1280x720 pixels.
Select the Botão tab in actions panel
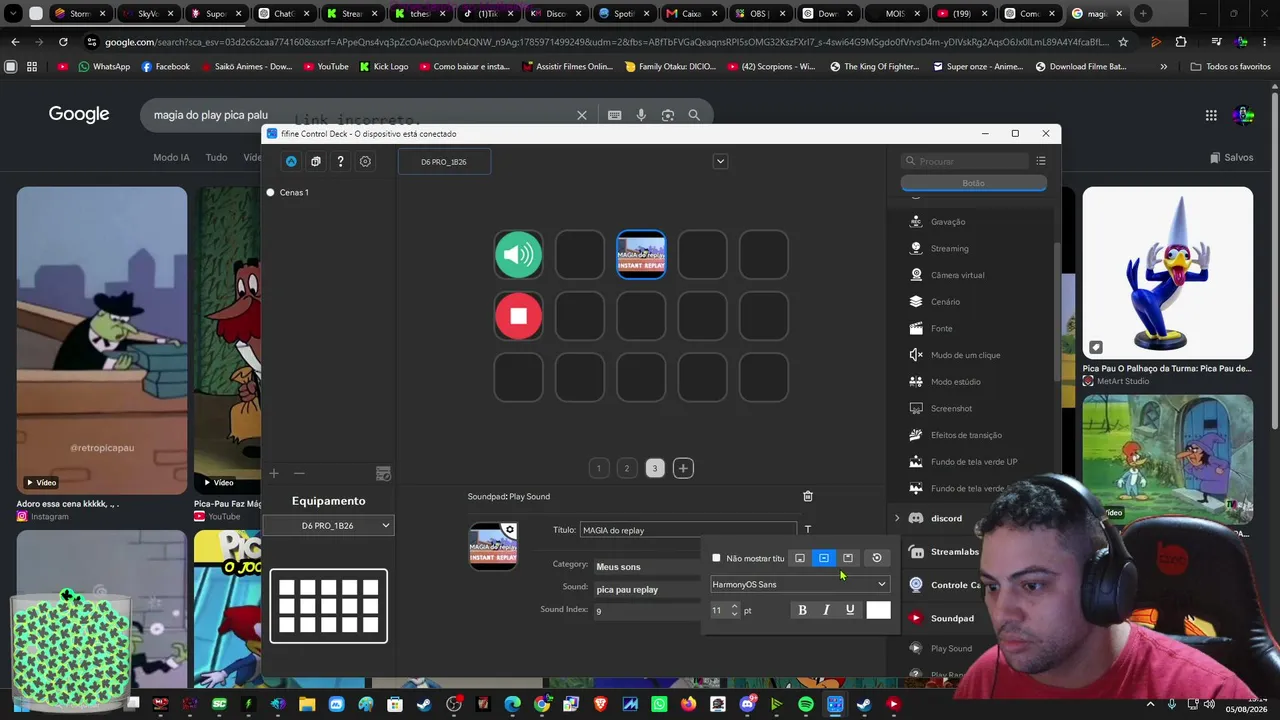pyautogui.click(x=973, y=183)
